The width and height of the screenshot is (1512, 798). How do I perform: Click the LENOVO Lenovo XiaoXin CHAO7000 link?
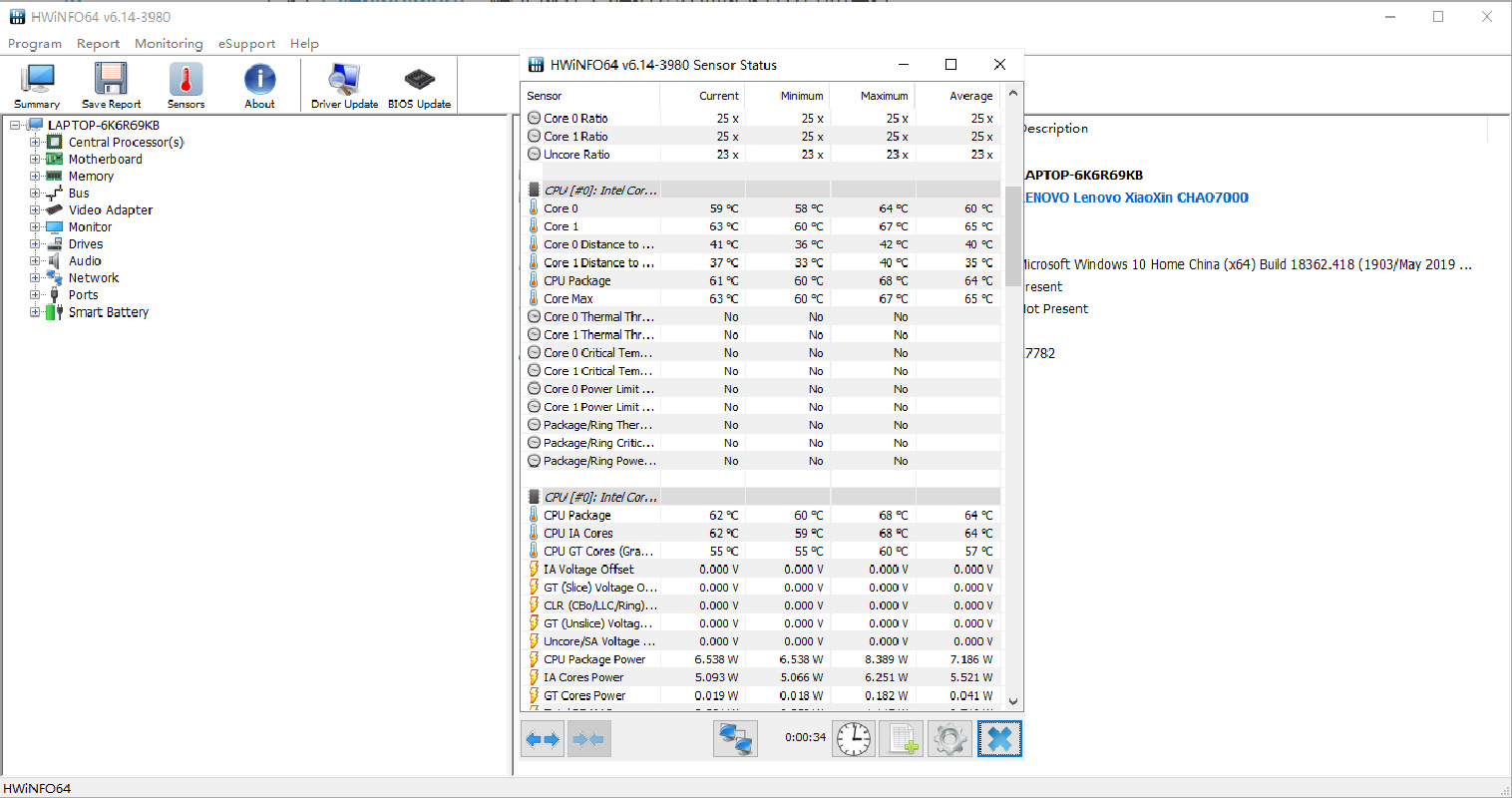(x=1136, y=198)
